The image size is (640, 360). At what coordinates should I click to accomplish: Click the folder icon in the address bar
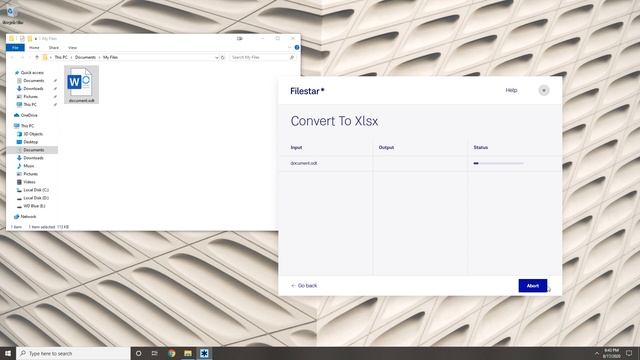45,58
